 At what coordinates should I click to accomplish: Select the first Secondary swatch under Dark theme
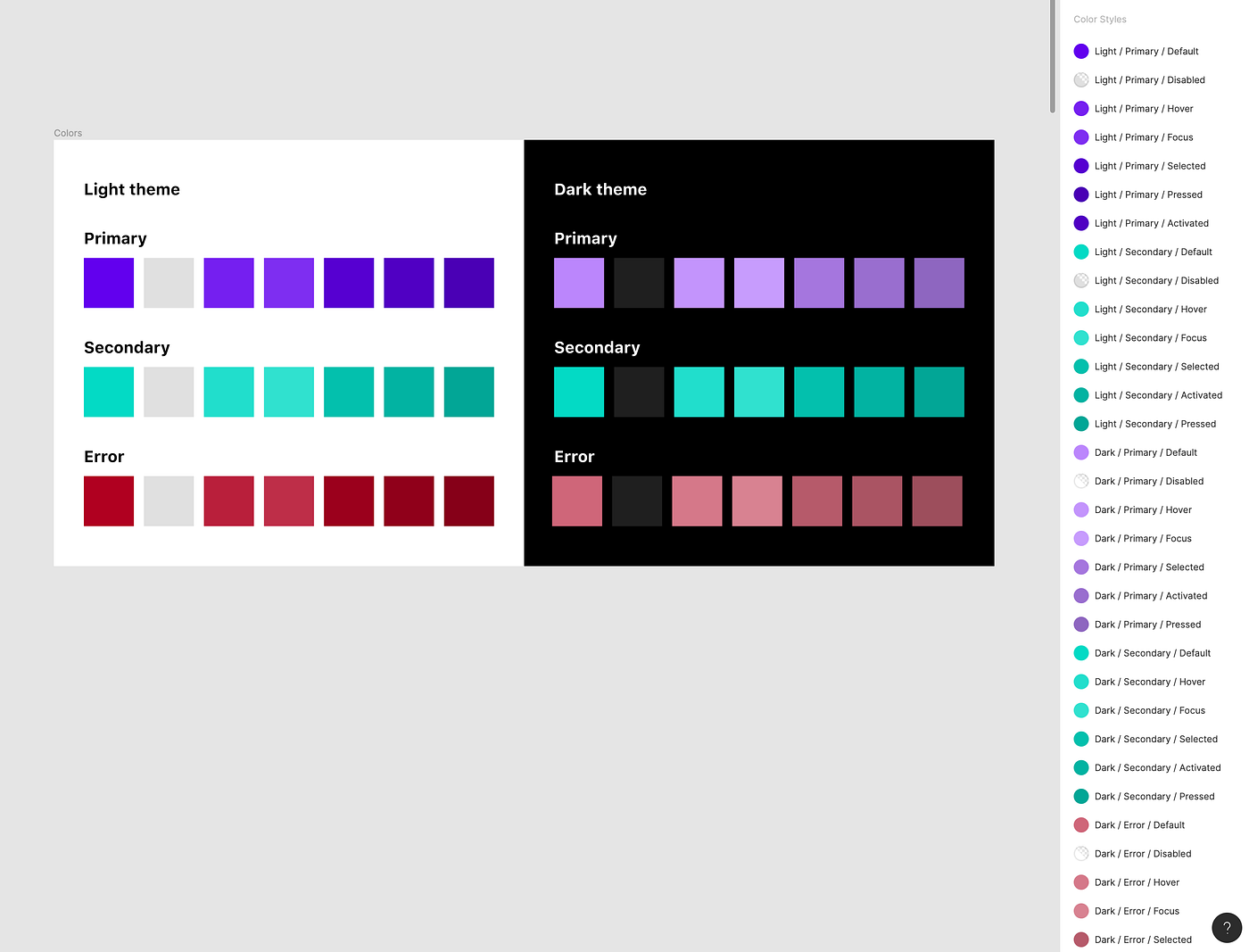578,392
